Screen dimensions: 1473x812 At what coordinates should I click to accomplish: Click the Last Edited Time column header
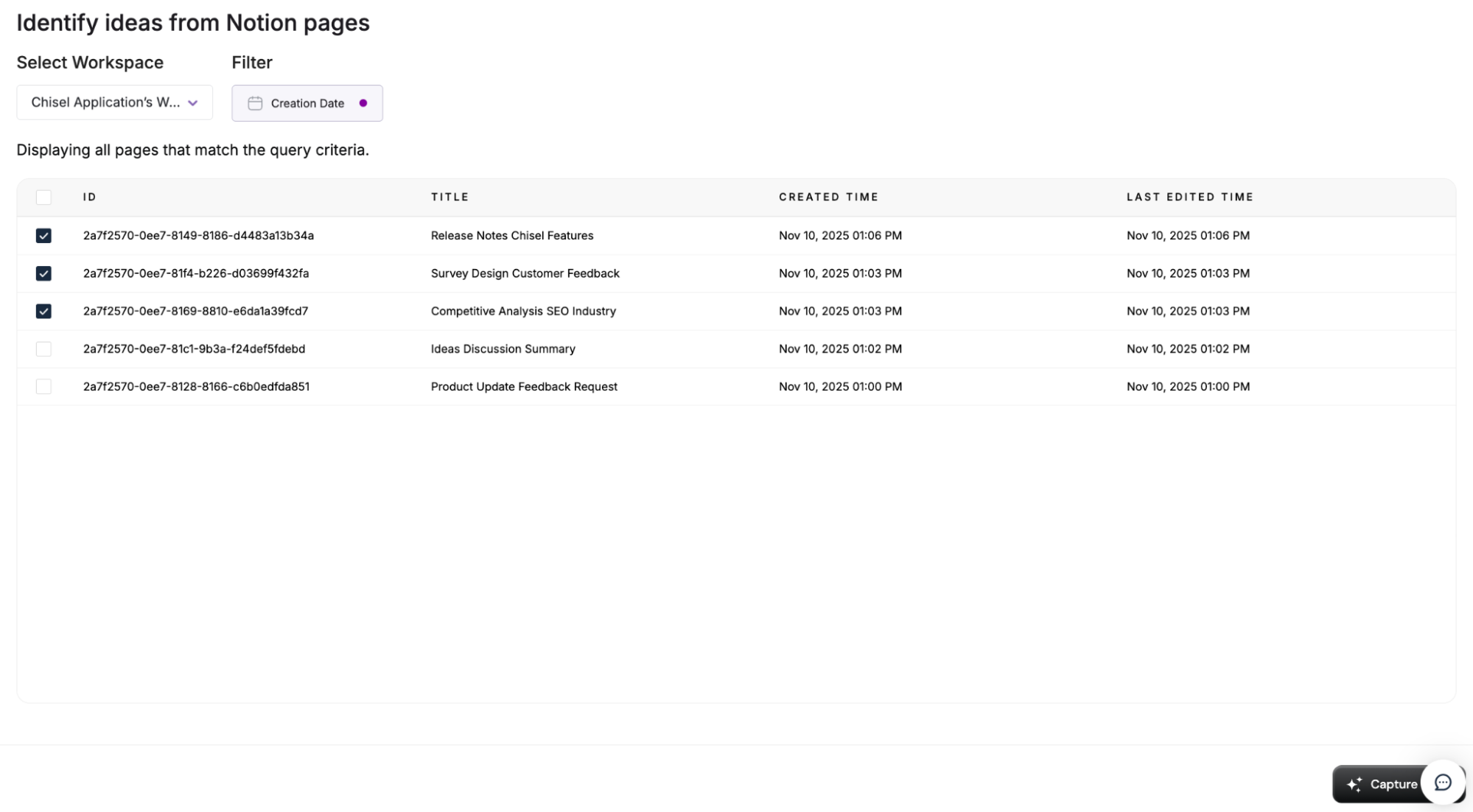coord(1189,197)
